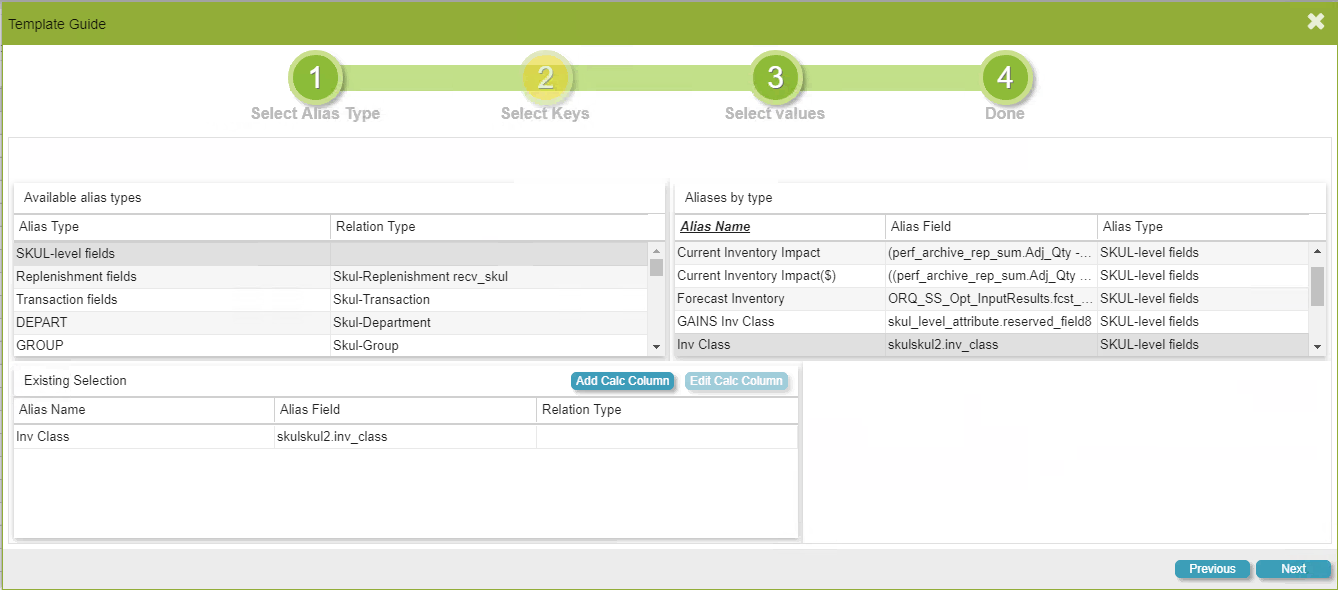Click step 3 circle Select values

775,78
